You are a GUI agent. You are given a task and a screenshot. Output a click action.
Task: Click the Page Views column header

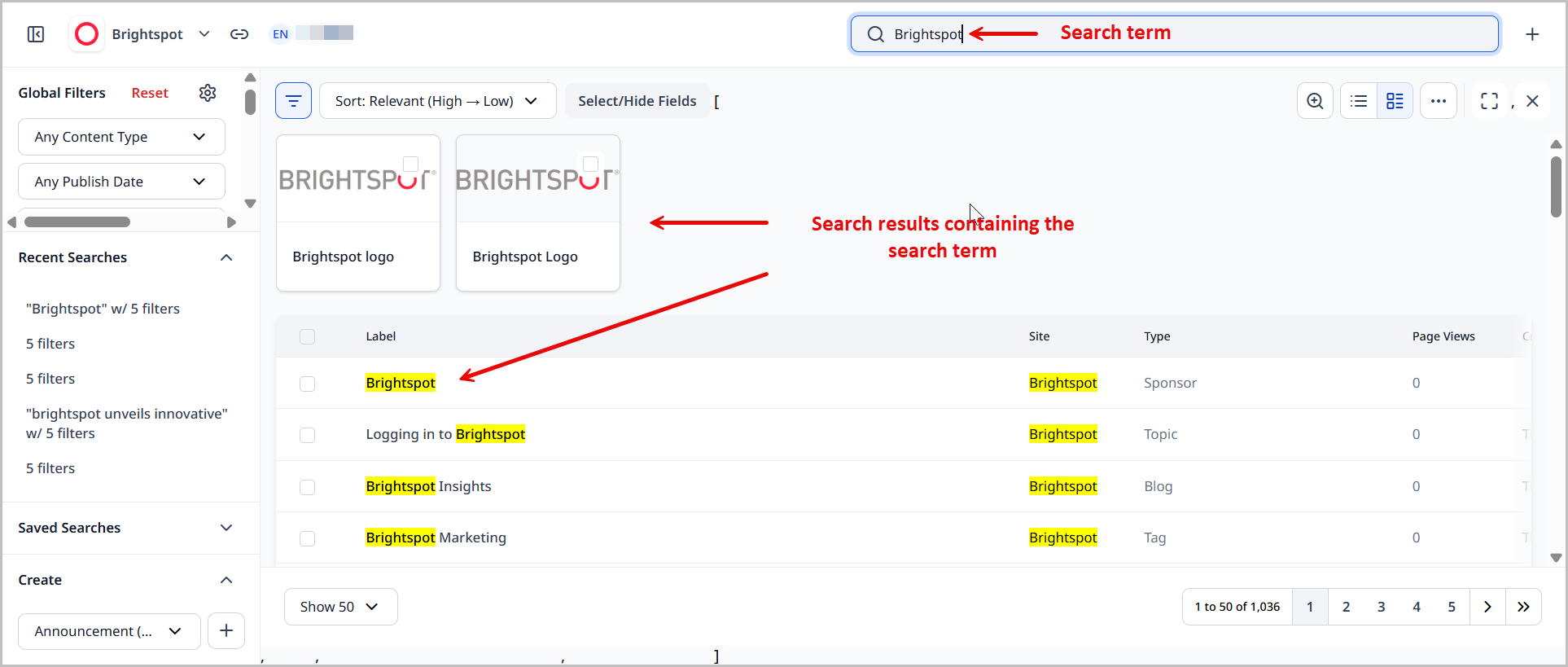tap(1443, 336)
